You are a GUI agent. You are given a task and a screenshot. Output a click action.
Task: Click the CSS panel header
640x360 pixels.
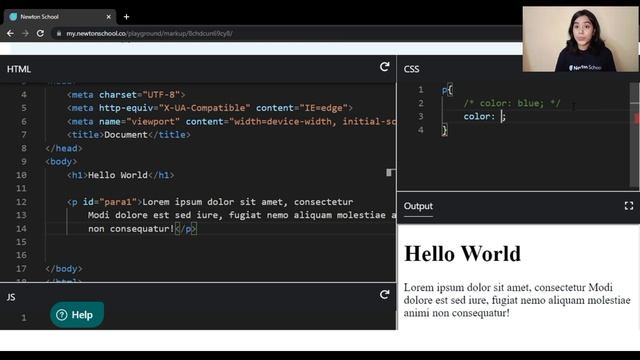[x=411, y=69]
